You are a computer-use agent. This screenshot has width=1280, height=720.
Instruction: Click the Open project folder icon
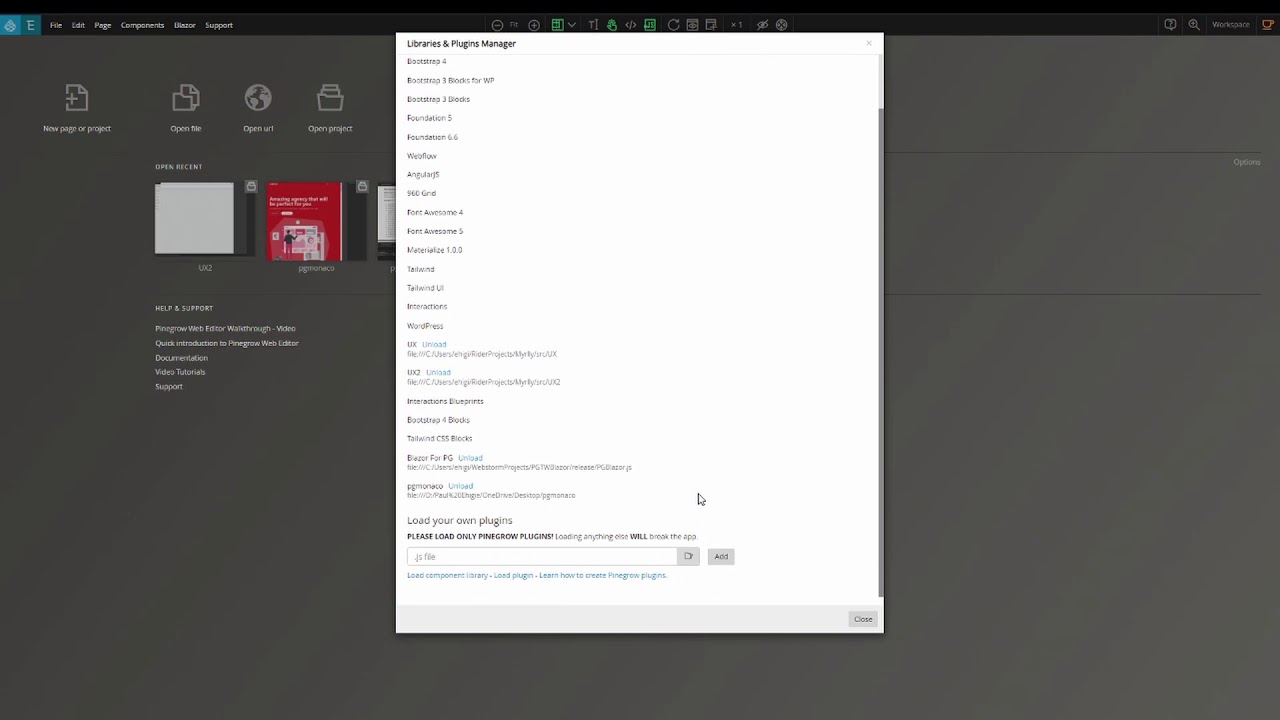[x=330, y=98]
